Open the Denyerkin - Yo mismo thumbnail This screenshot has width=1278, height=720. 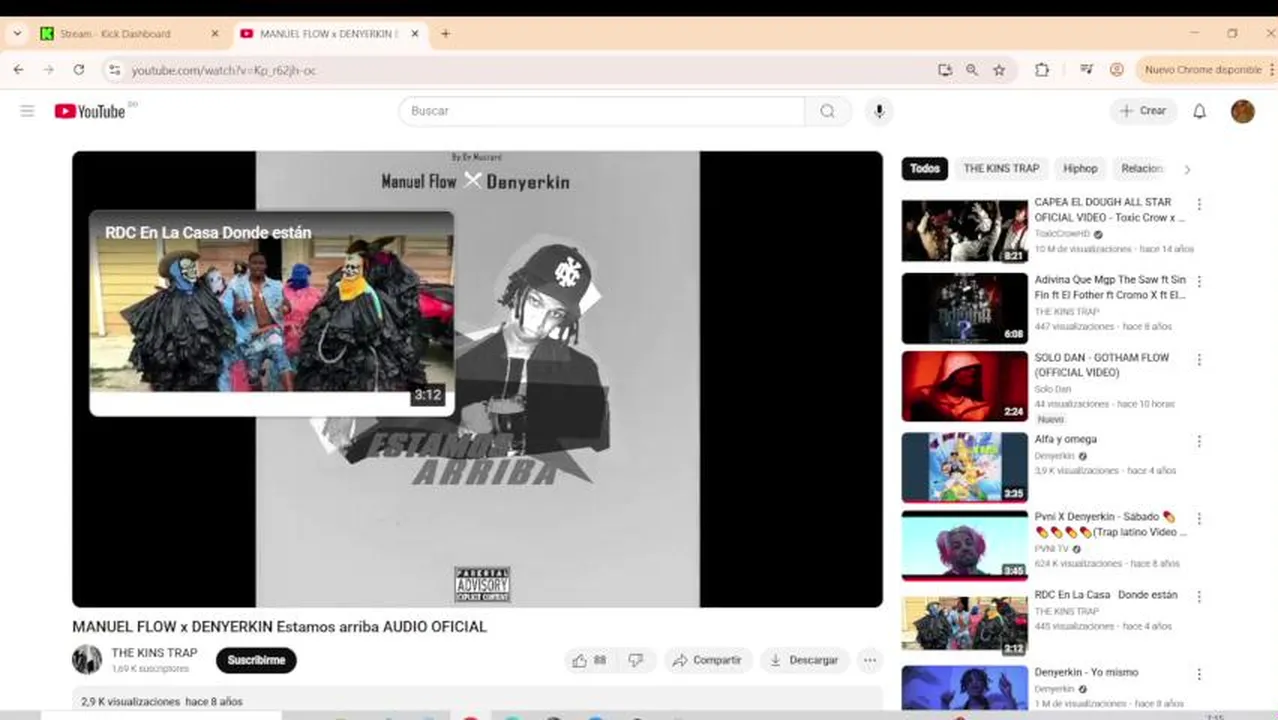pyautogui.click(x=965, y=688)
